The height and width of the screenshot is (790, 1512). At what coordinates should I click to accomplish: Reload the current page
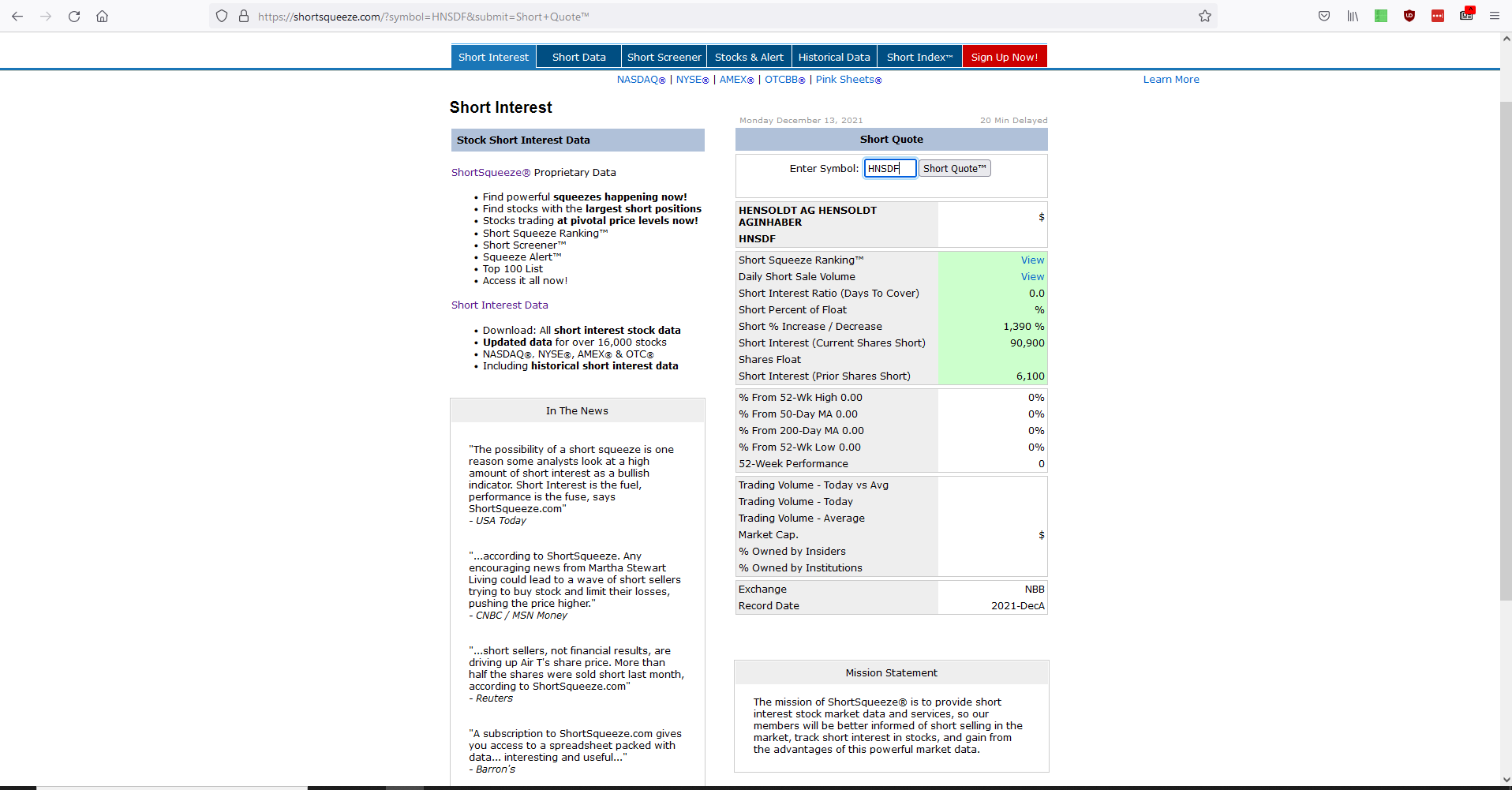[x=74, y=16]
